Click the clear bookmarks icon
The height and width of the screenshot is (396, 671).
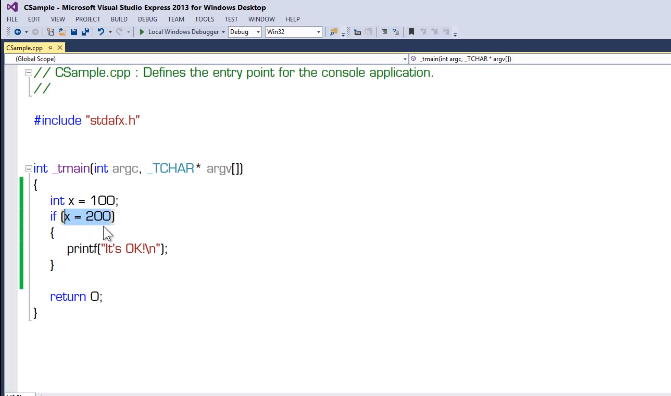coord(445,32)
